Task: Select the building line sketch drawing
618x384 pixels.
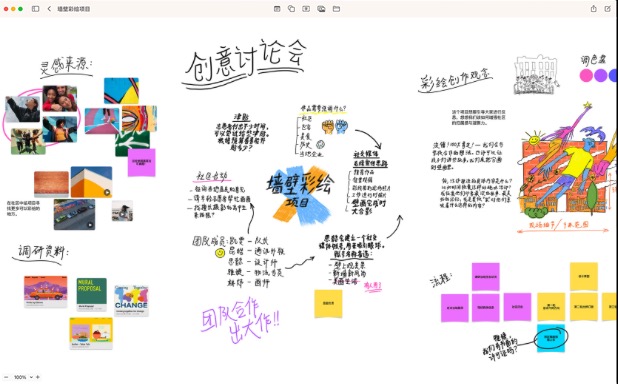Action: point(536,75)
